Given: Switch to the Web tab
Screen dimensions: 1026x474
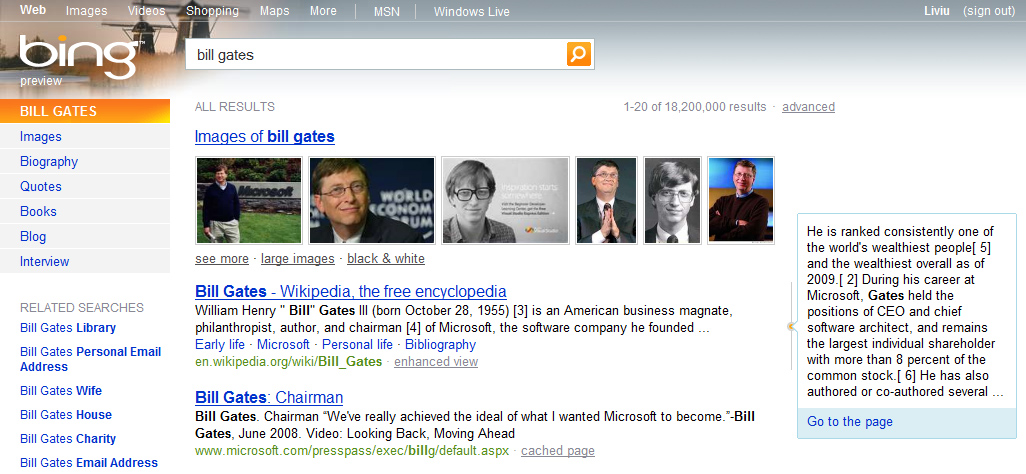Looking at the screenshot, I should point(33,10).
